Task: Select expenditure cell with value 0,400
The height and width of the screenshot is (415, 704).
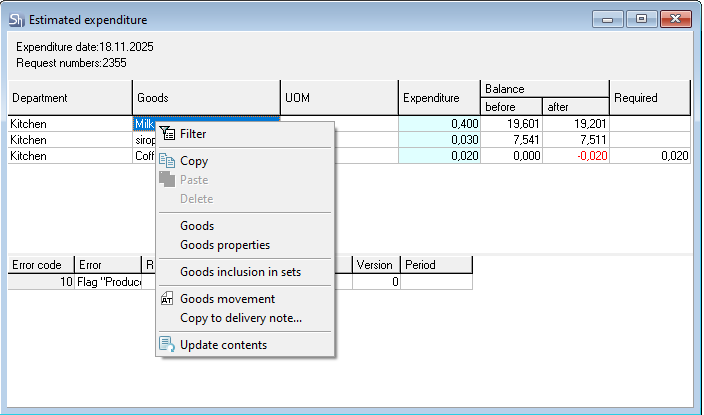Action: tap(439, 124)
